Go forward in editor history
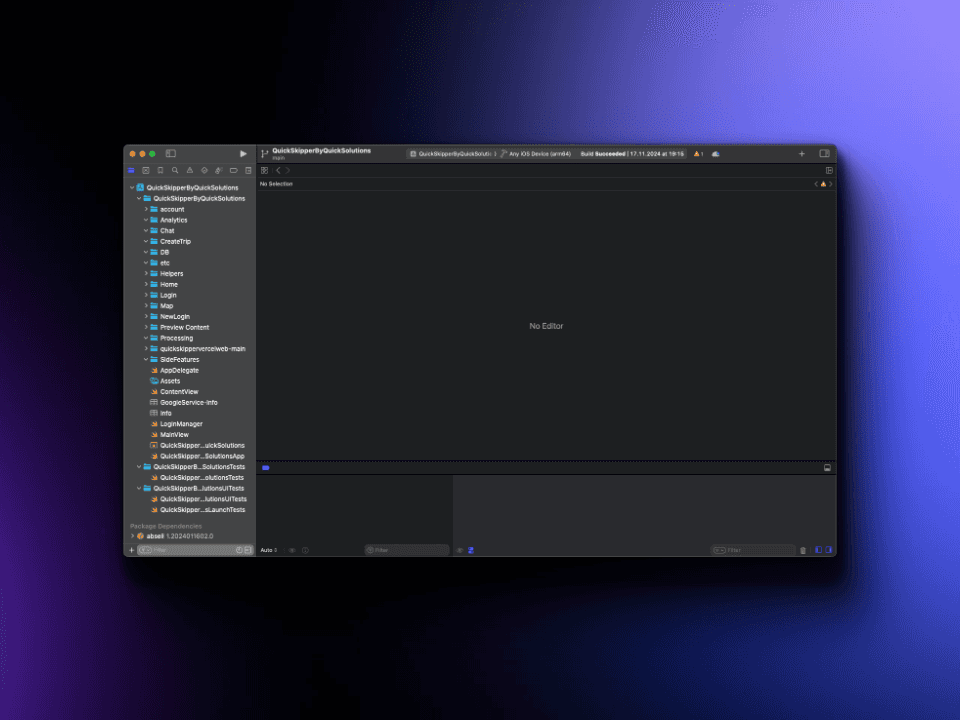Screen dimensions: 960x720 pos(288,171)
